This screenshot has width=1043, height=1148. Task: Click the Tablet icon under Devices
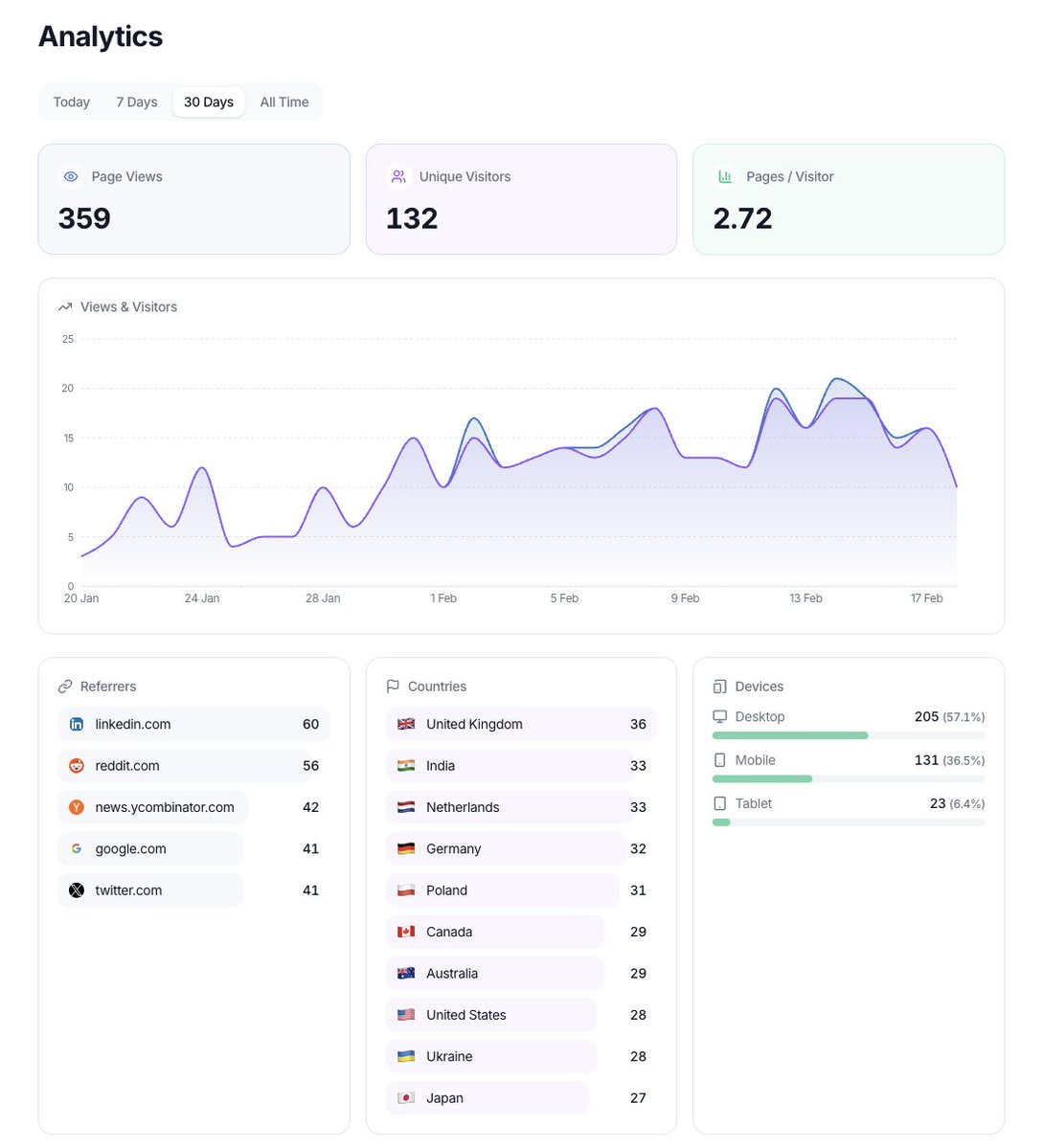pos(718,802)
